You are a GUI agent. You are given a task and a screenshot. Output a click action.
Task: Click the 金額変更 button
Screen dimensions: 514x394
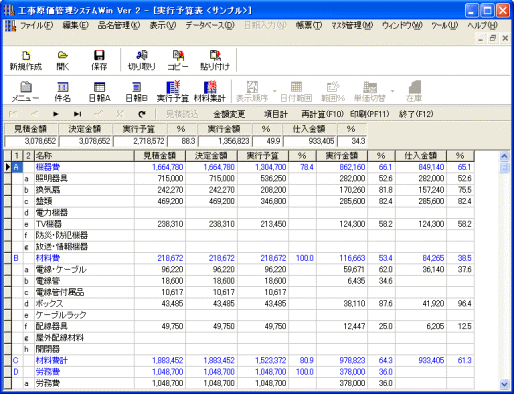tap(229, 114)
